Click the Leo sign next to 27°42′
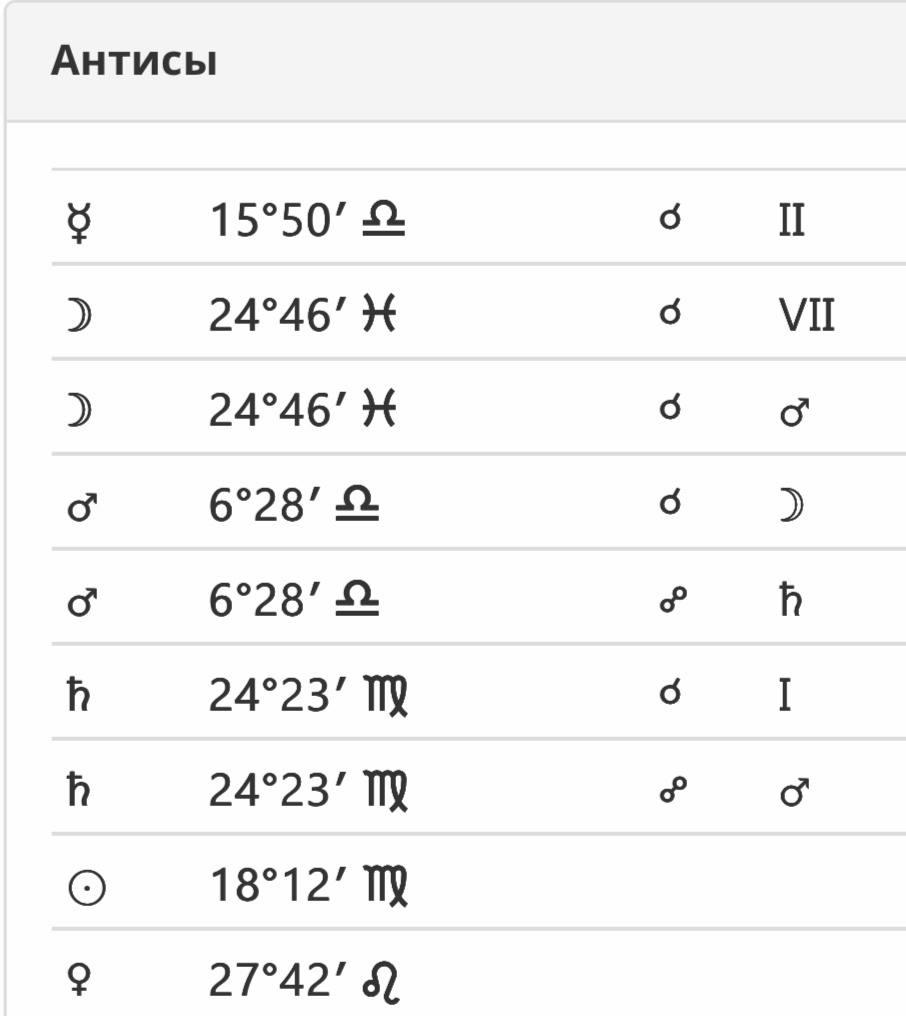 tap(382, 982)
